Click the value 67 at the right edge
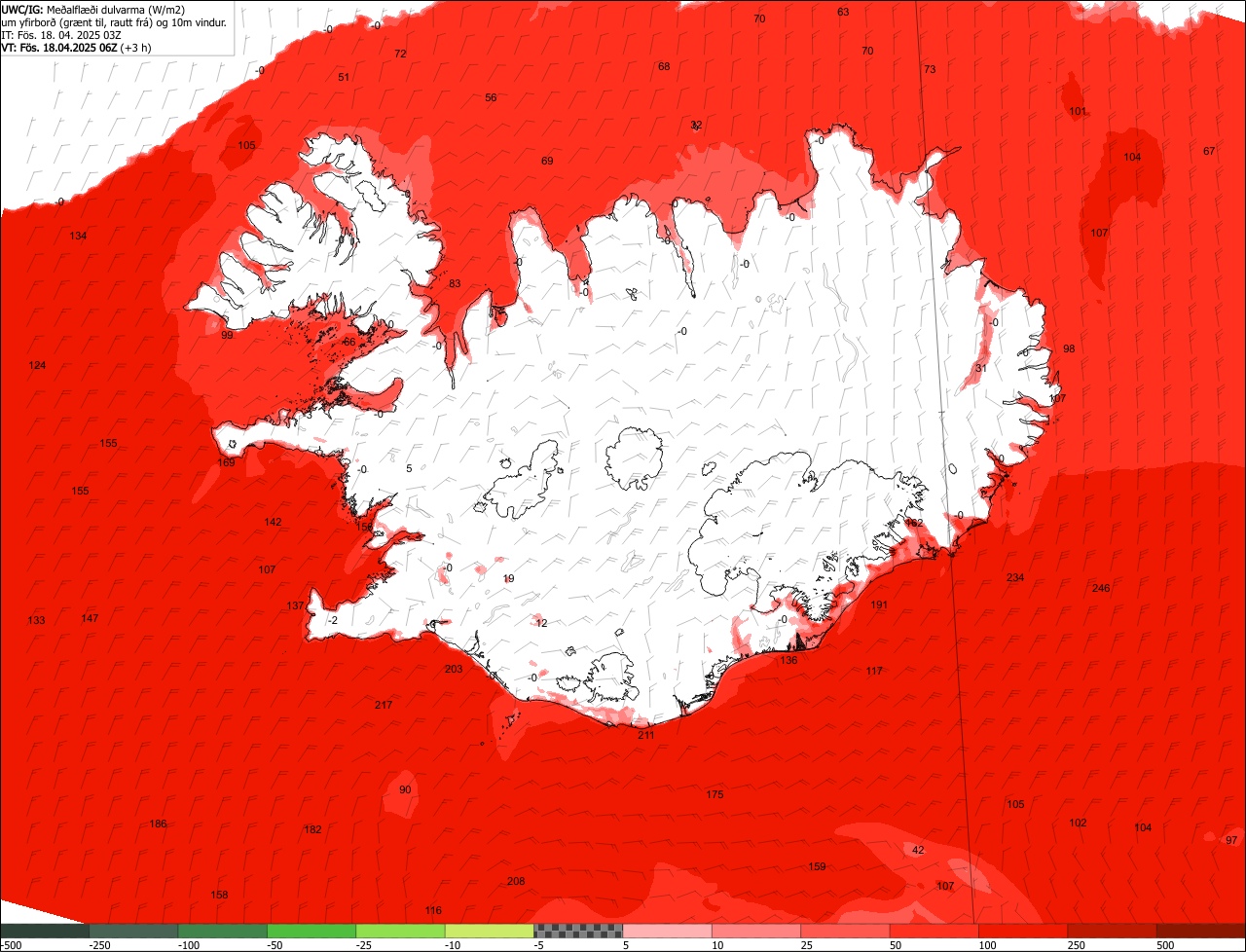 click(1209, 151)
